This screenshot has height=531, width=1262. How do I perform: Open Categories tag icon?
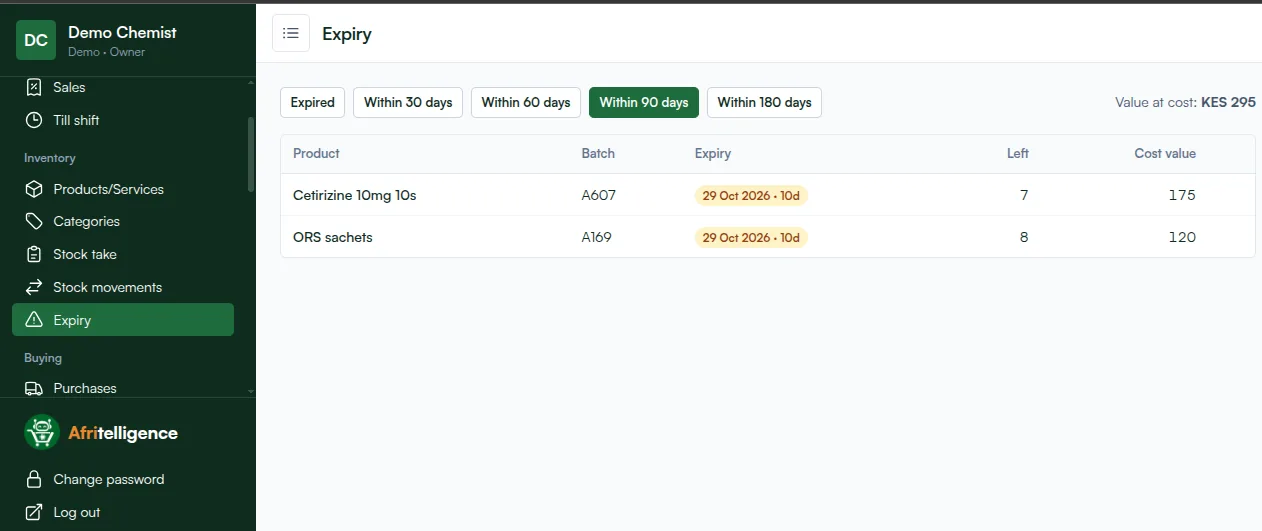(34, 221)
